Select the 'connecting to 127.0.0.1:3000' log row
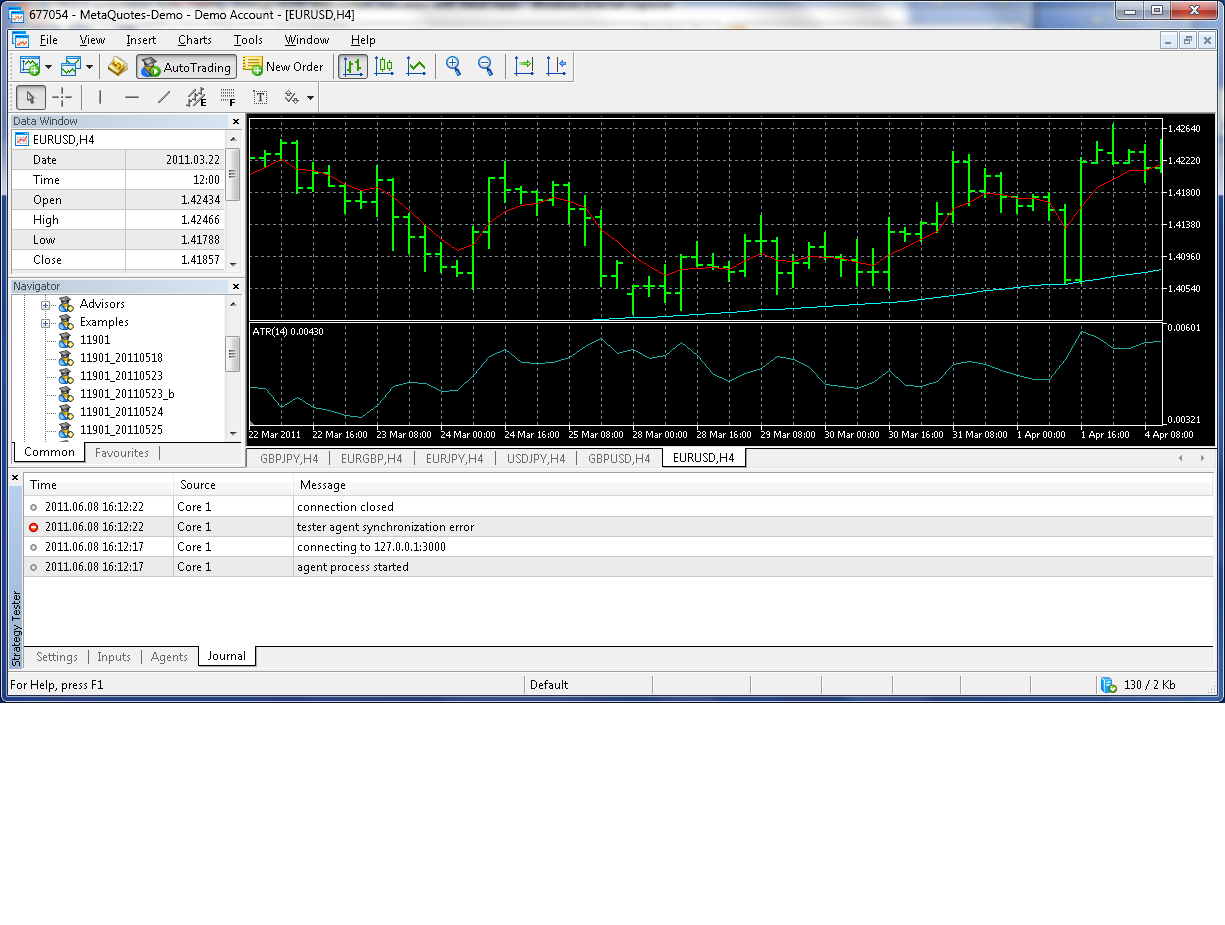This screenshot has height=925, width=1225. point(618,547)
